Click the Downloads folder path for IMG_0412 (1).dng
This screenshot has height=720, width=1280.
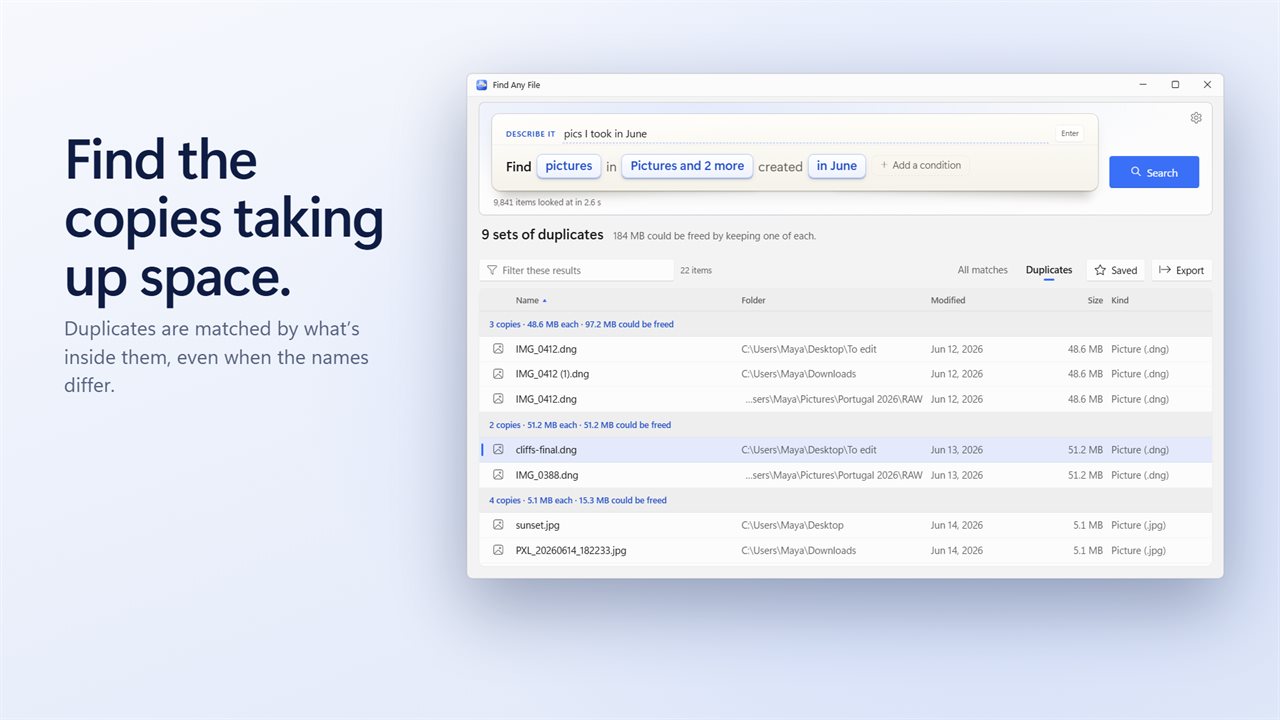pyautogui.click(x=798, y=374)
